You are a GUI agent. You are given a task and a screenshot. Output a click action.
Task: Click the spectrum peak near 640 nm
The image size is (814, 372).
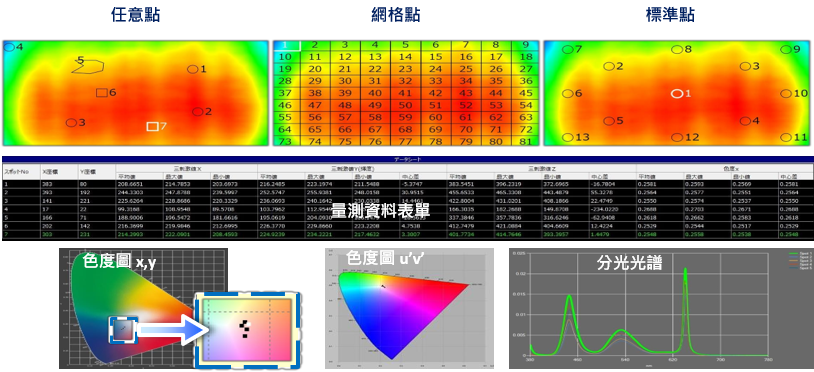click(x=685, y=270)
